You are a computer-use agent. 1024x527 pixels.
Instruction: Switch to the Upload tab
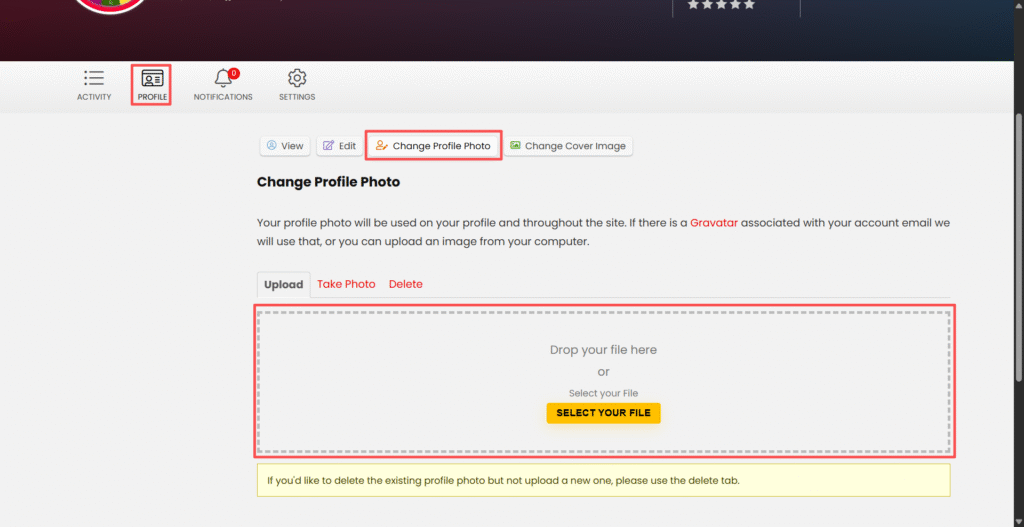pos(283,284)
